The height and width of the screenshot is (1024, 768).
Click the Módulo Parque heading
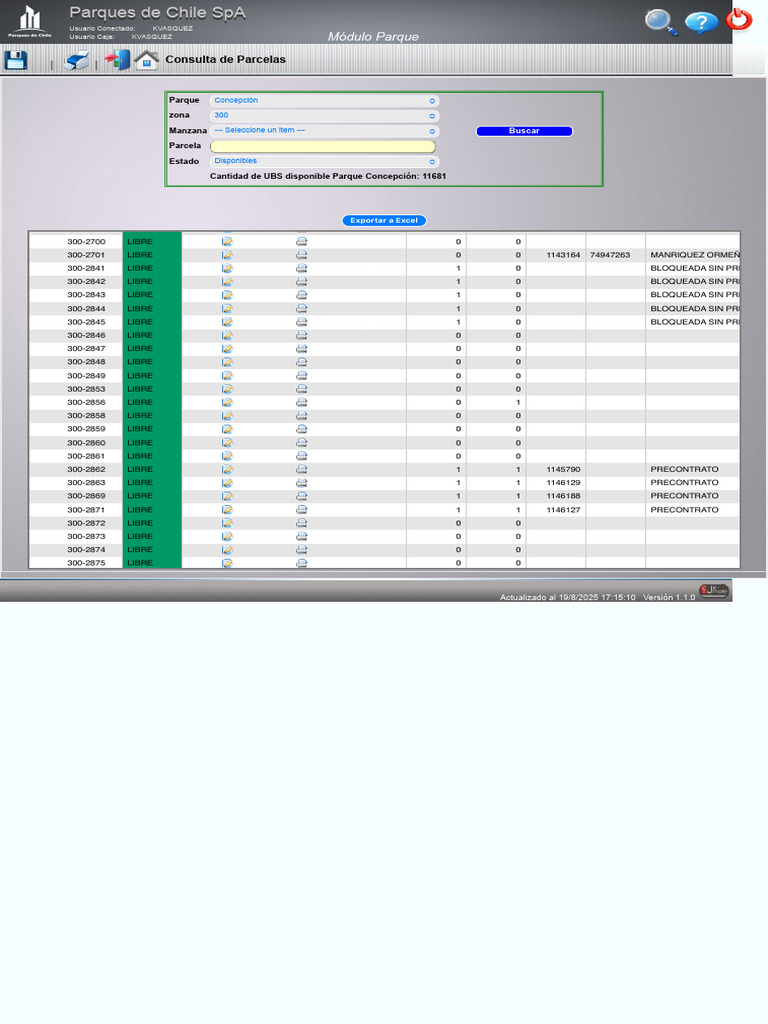click(373, 37)
